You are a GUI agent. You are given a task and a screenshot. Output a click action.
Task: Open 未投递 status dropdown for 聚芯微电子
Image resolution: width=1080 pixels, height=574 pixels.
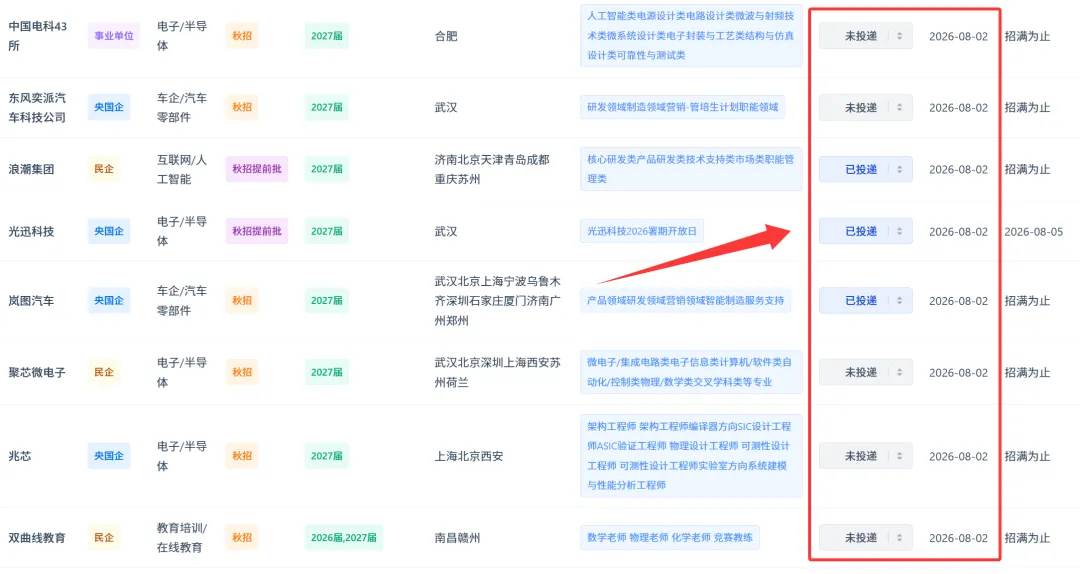pyautogui.click(x=865, y=372)
